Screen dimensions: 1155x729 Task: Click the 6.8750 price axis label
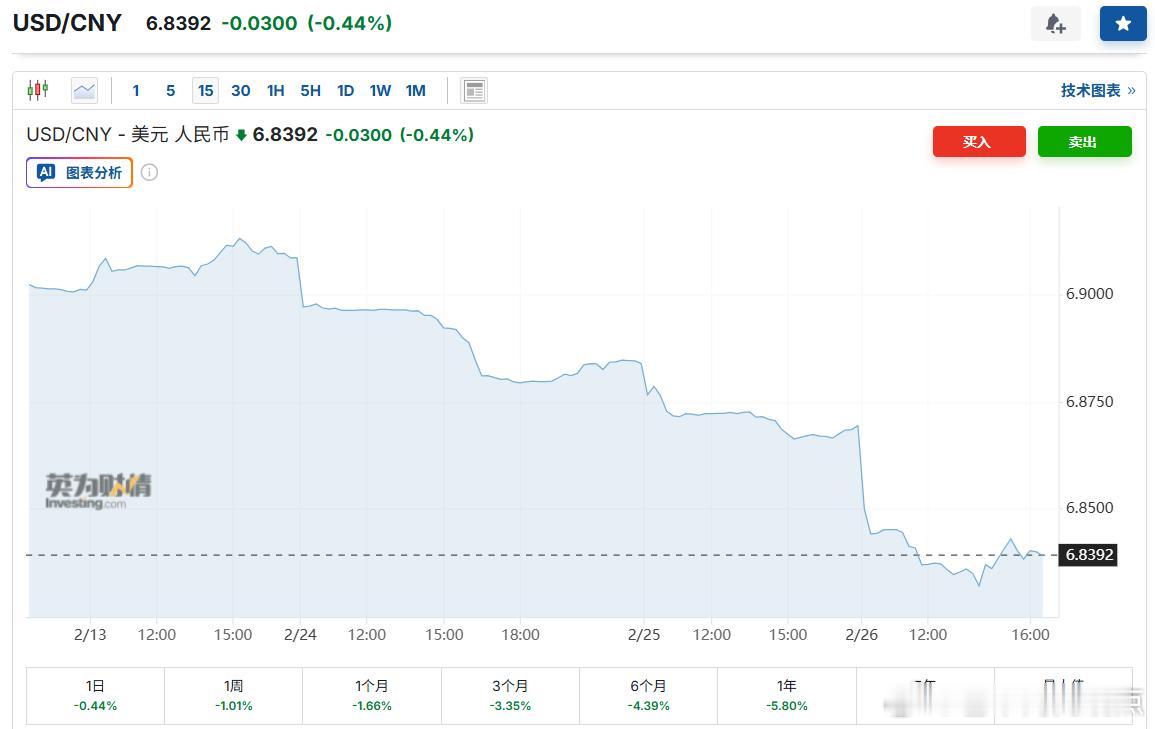(1089, 402)
